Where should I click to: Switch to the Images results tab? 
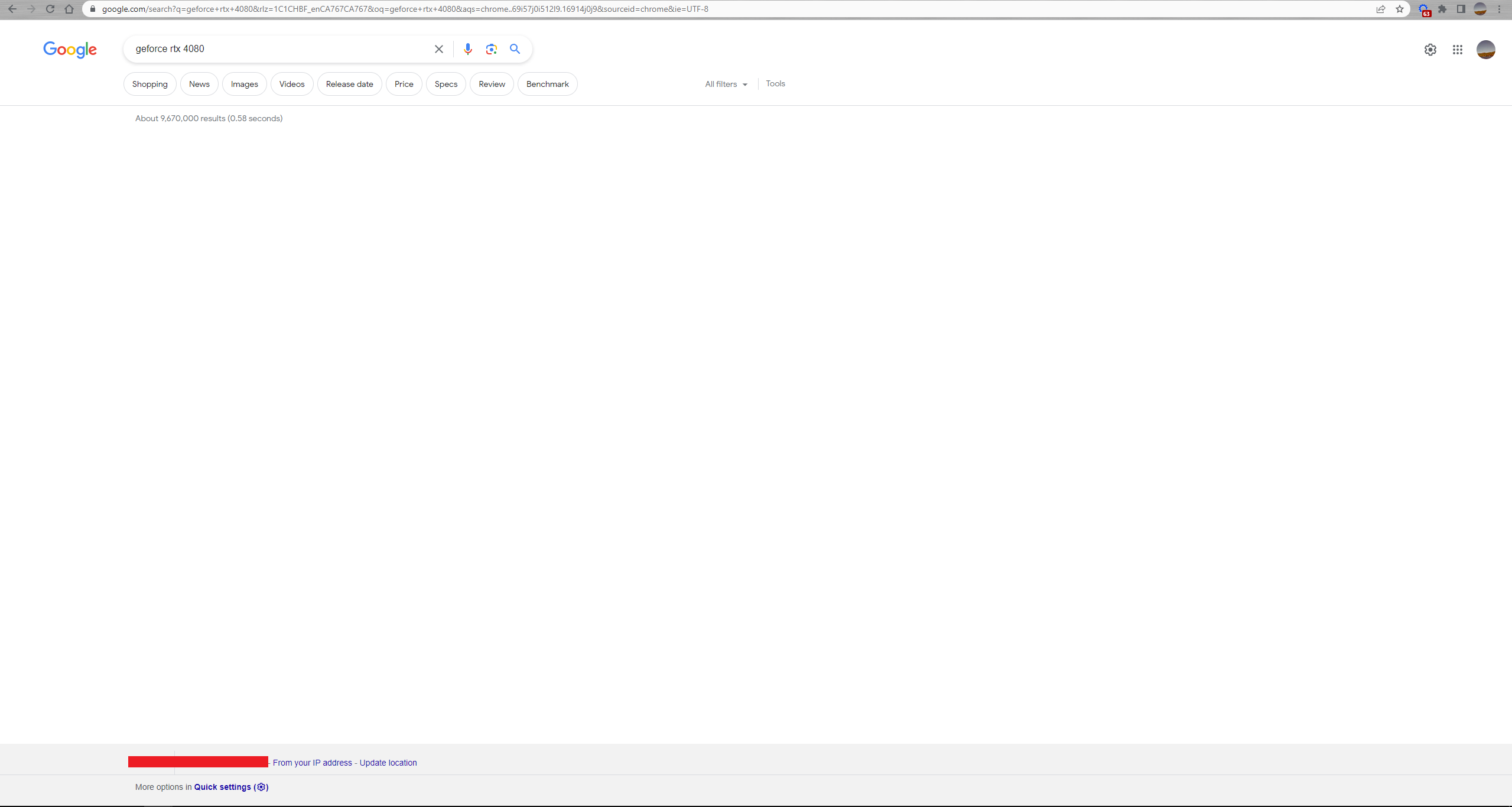tap(245, 84)
